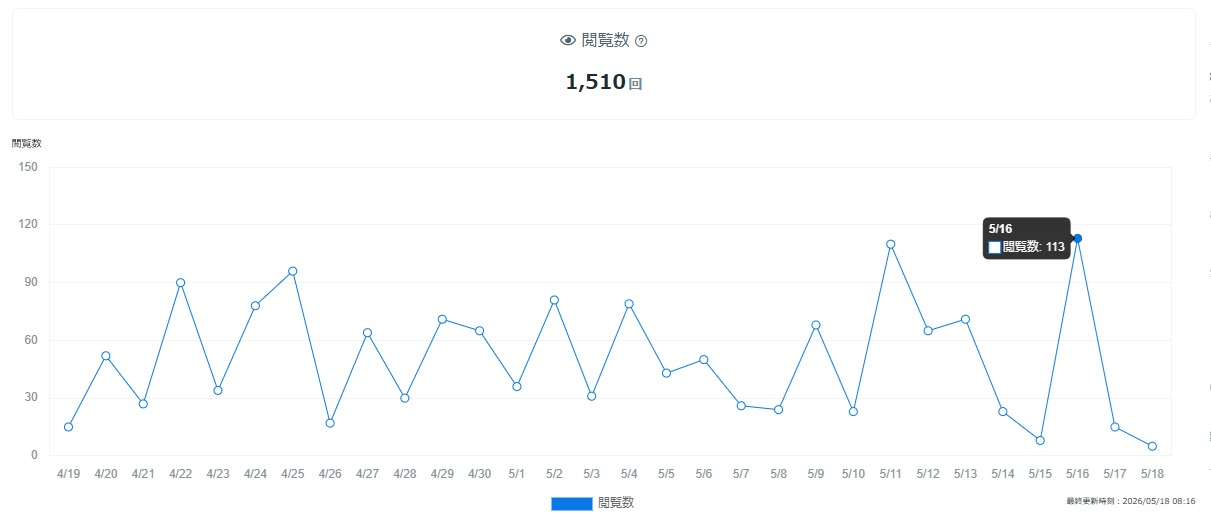Click the 4/28 x-axis date label
This screenshot has height=520, width=1211.
click(405, 474)
